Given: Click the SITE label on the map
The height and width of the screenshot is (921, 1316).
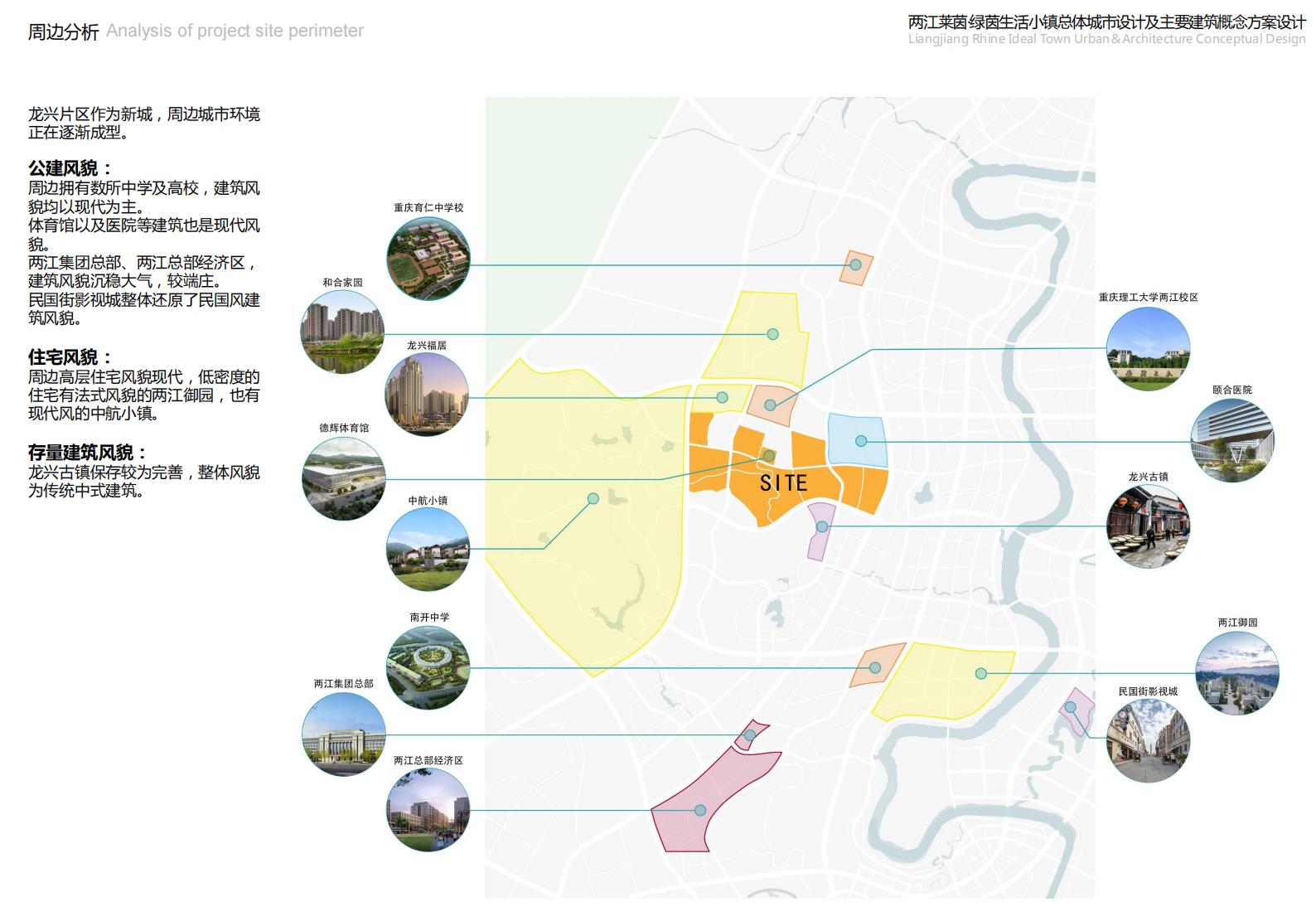Looking at the screenshot, I should (x=783, y=483).
